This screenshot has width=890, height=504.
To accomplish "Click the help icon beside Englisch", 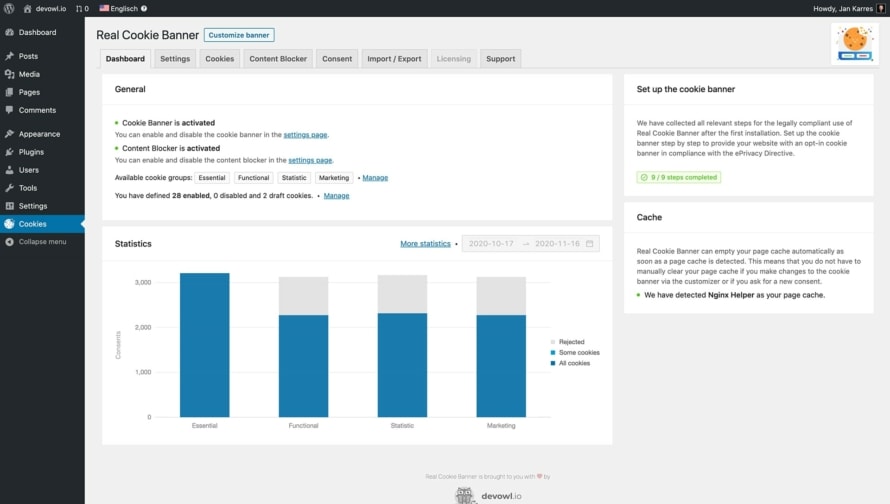I will 144,9.
